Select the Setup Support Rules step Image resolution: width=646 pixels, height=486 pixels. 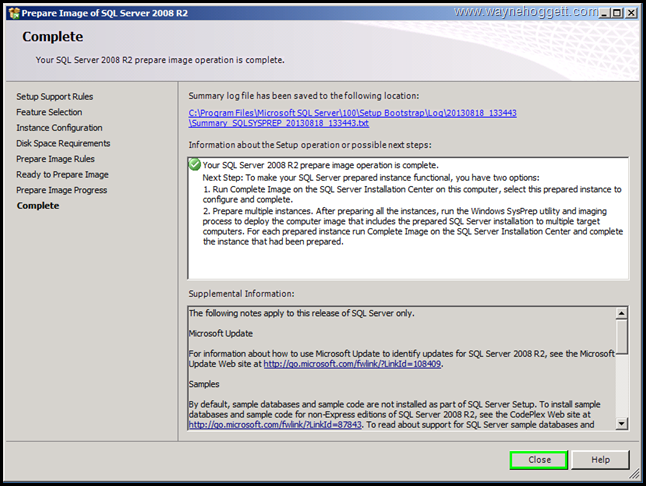(x=55, y=96)
